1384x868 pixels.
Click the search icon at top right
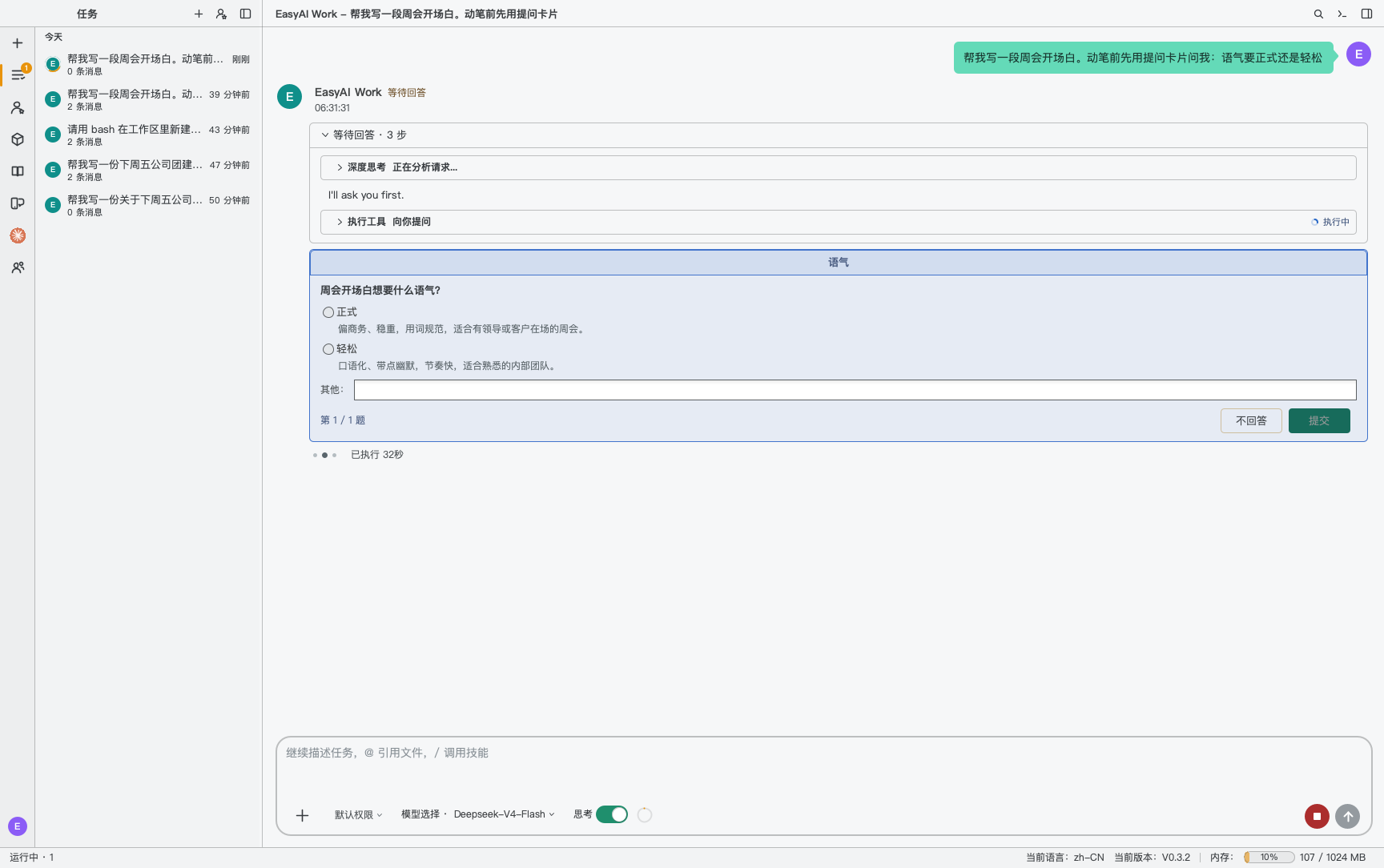coord(1318,14)
